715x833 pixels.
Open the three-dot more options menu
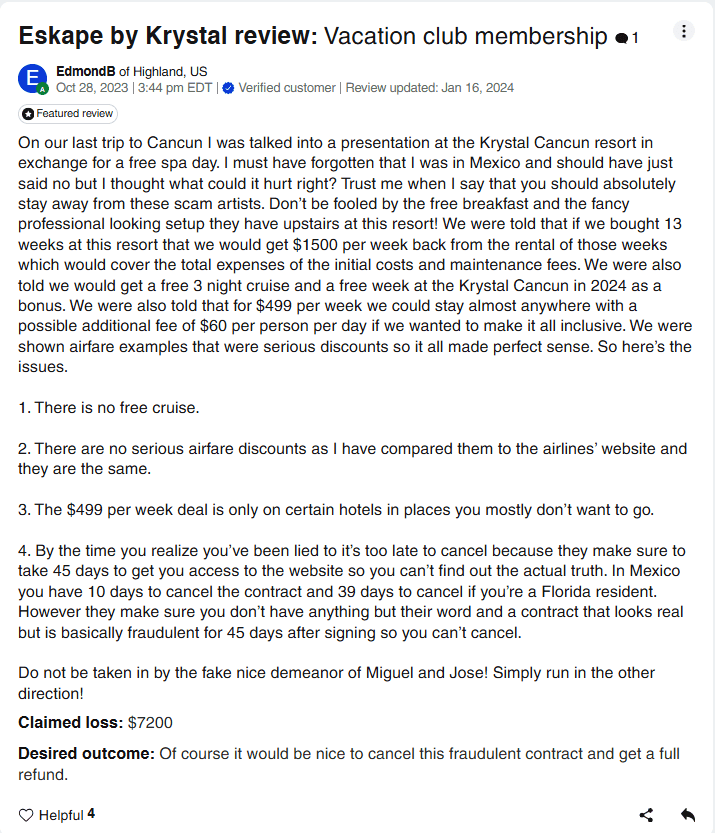click(684, 31)
